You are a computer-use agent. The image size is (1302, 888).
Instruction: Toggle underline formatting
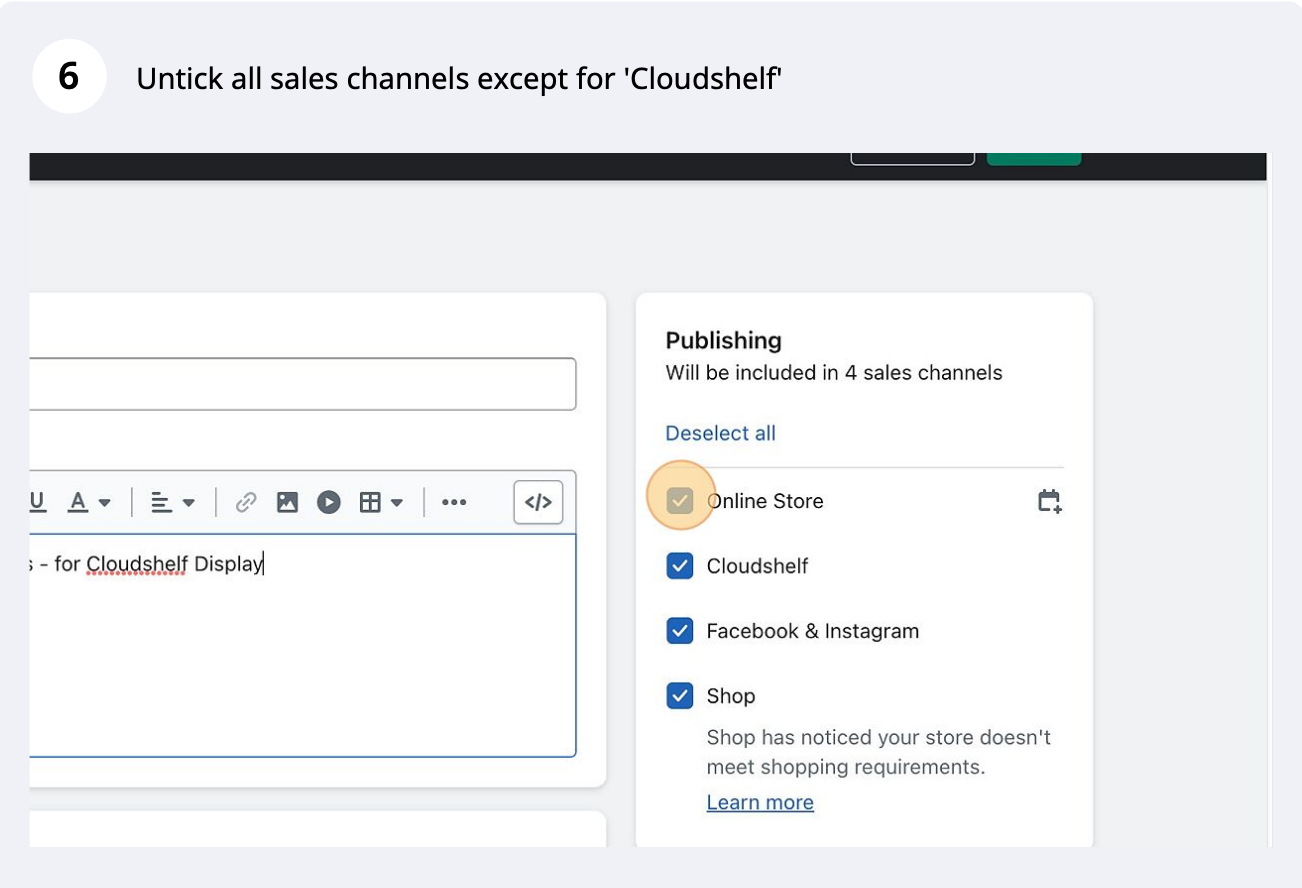point(38,502)
